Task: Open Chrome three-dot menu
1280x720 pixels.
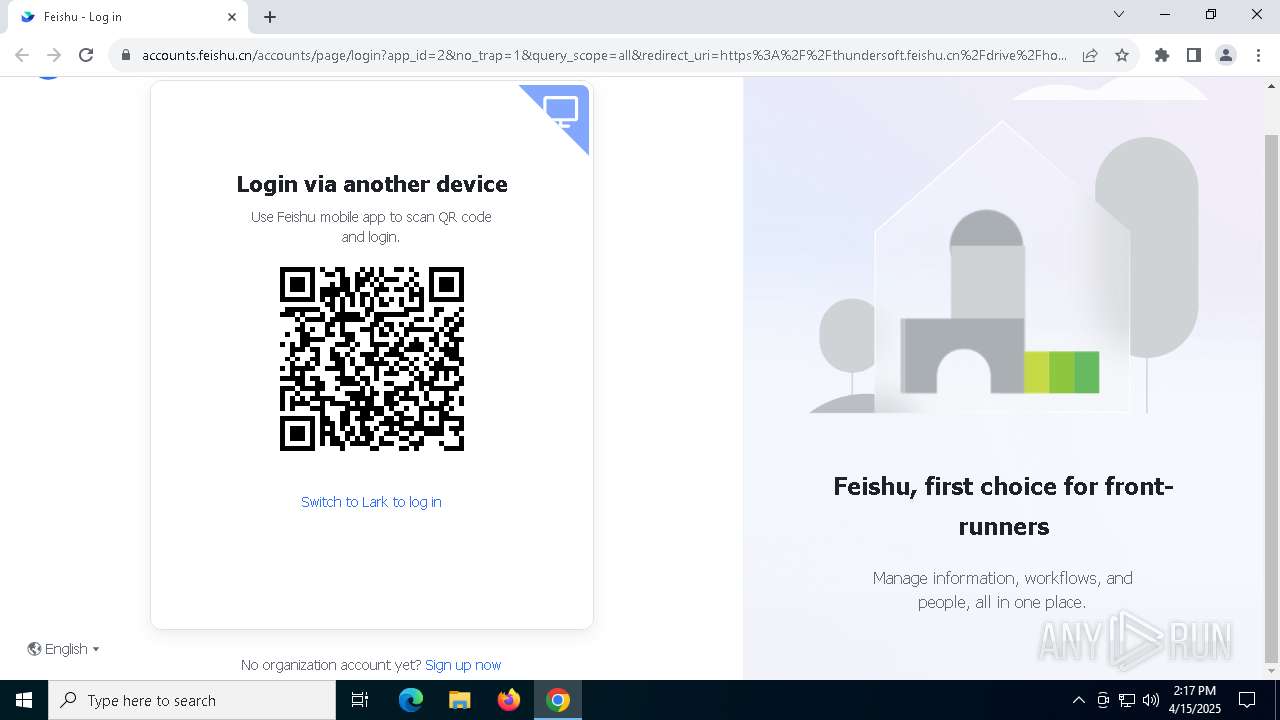Action: pyautogui.click(x=1258, y=55)
